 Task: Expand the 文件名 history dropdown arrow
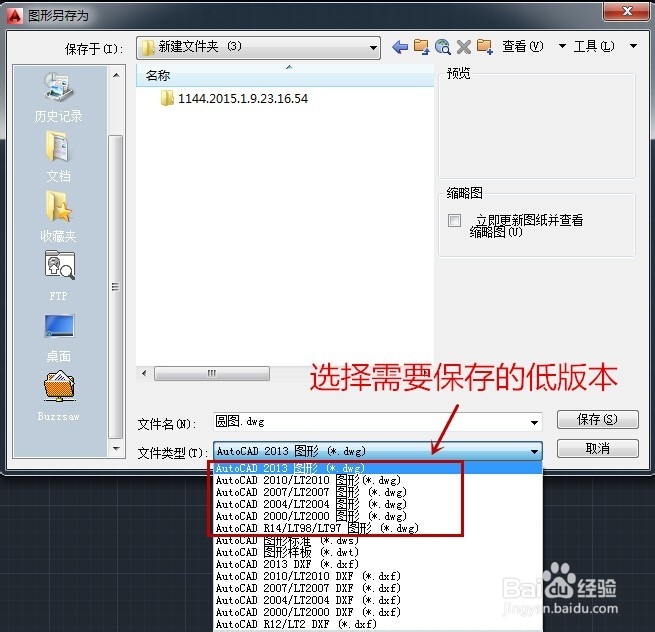coord(534,422)
